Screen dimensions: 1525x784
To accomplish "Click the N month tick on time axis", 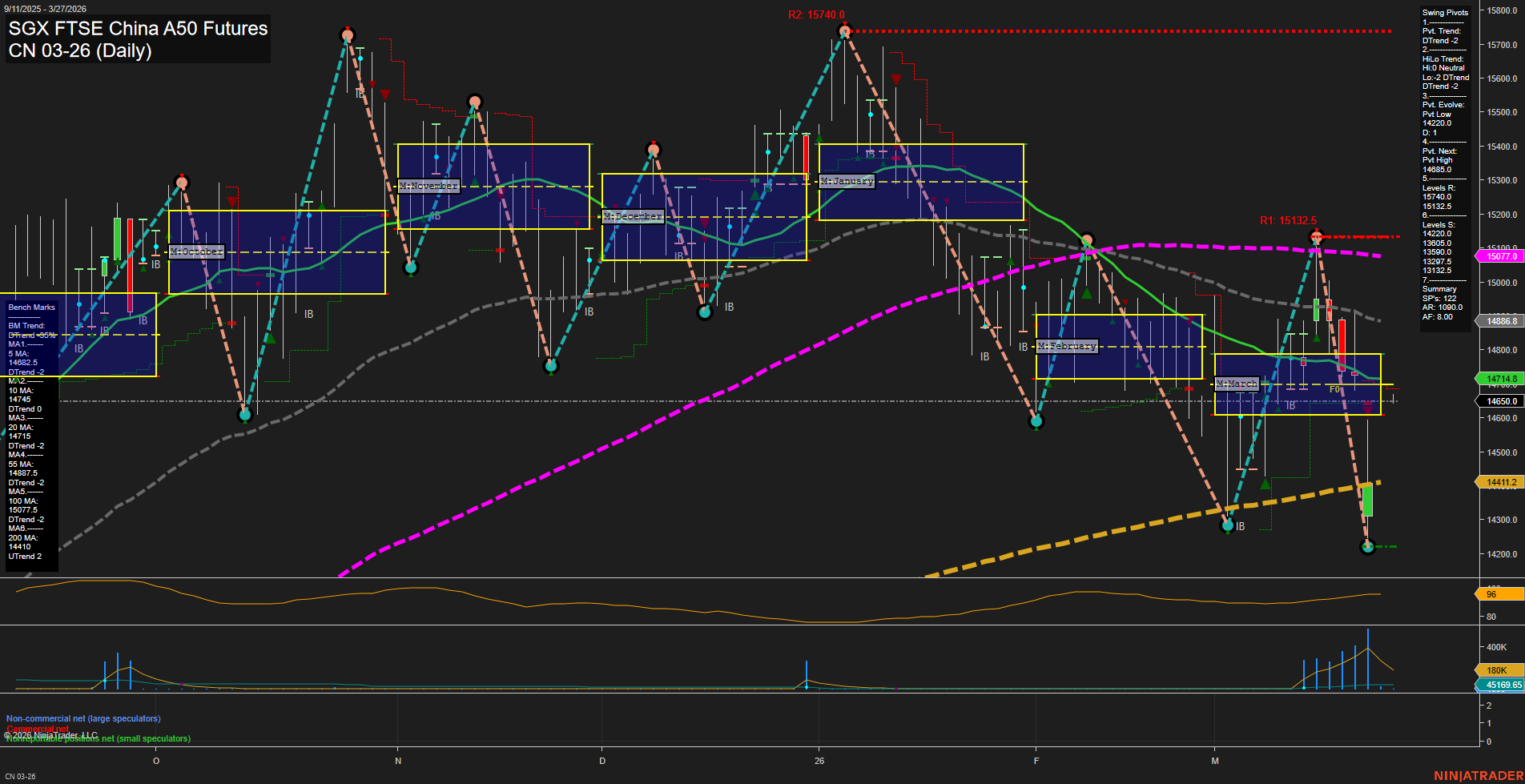I will pyautogui.click(x=398, y=761).
